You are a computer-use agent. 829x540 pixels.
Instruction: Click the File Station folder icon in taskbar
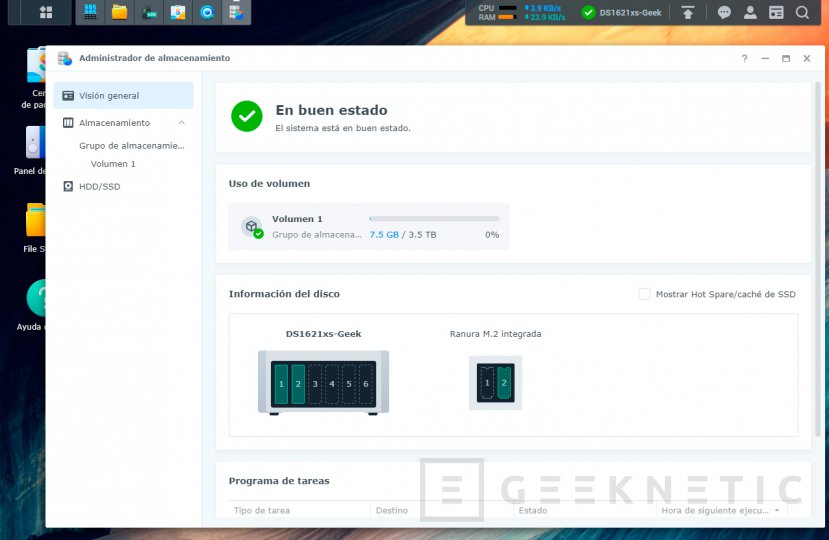119,13
